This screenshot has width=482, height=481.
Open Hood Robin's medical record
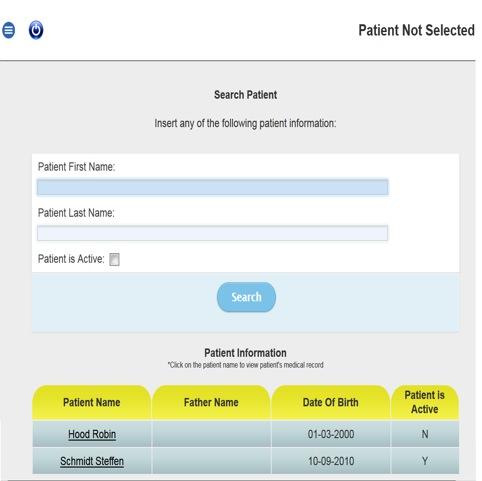coord(92,434)
